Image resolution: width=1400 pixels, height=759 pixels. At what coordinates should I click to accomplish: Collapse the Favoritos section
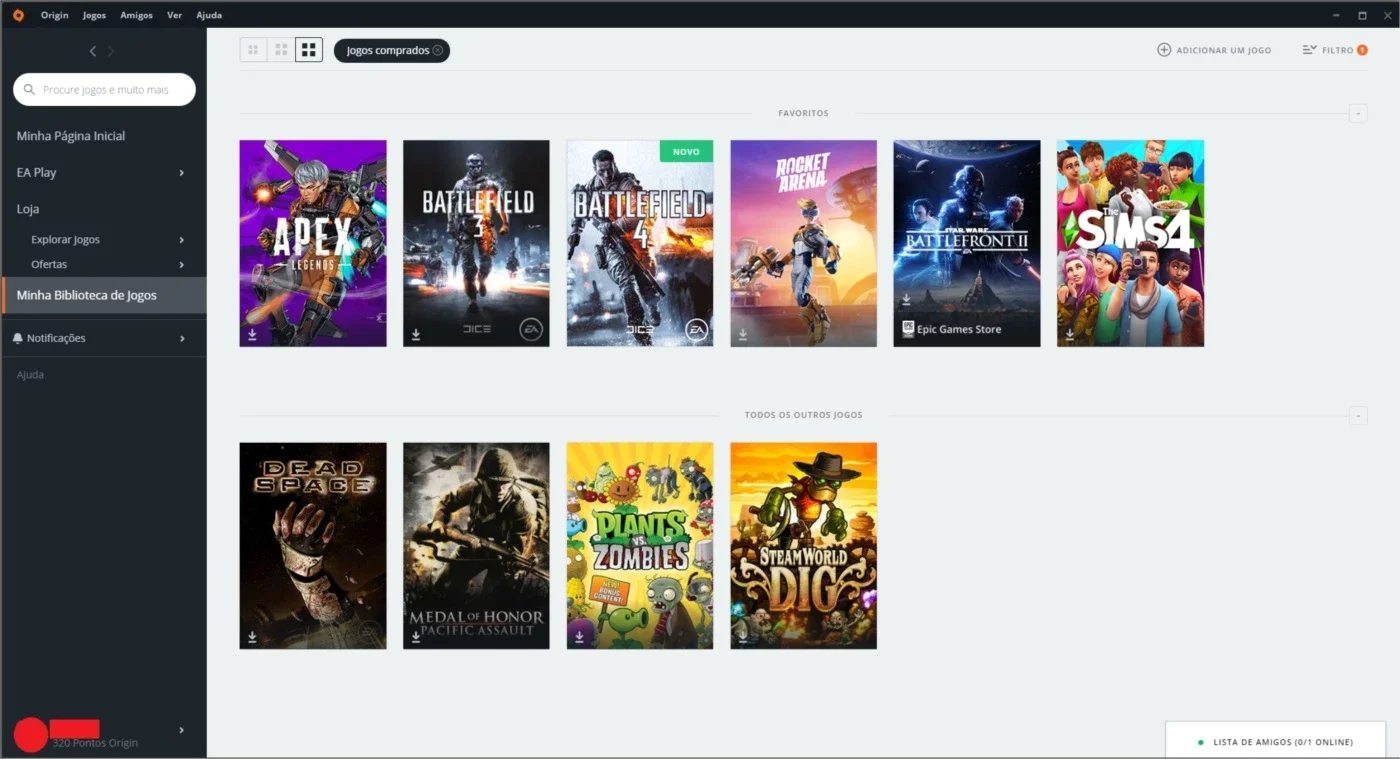(1358, 113)
